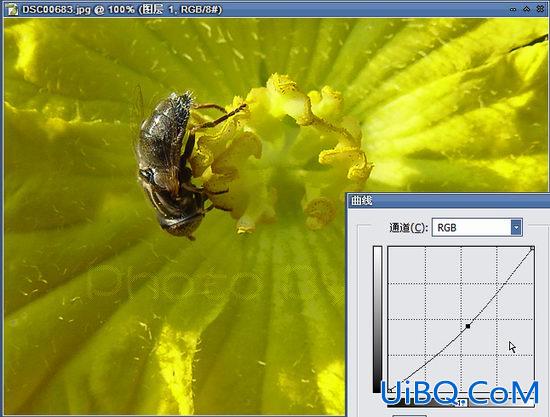The height and width of the screenshot is (417, 550).
Task: Click the center intersection of the curve grid
Action: point(461,320)
